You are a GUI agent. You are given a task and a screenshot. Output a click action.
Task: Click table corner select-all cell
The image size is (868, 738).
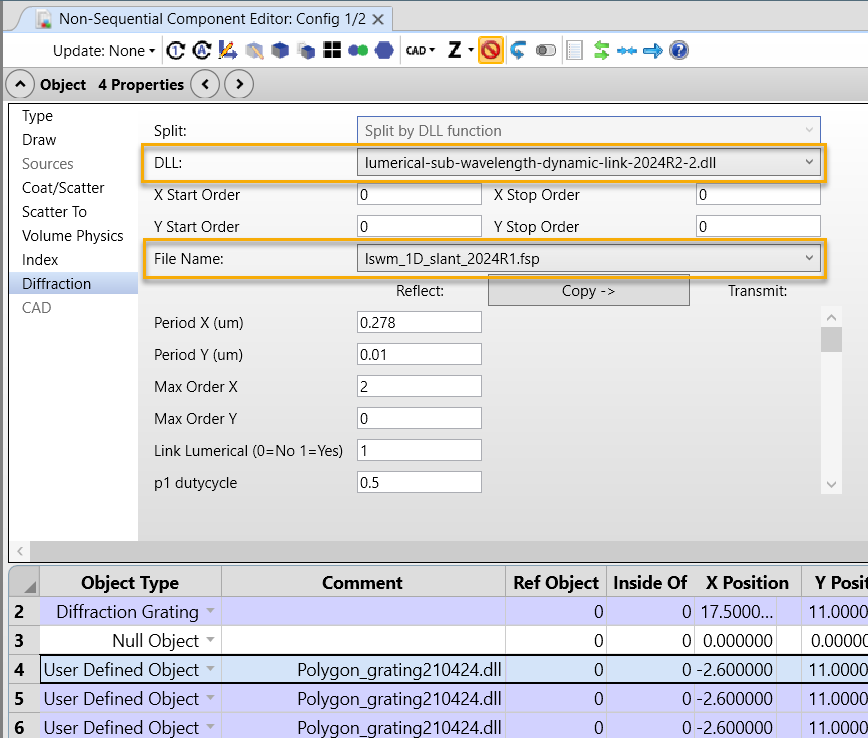click(x=24, y=582)
